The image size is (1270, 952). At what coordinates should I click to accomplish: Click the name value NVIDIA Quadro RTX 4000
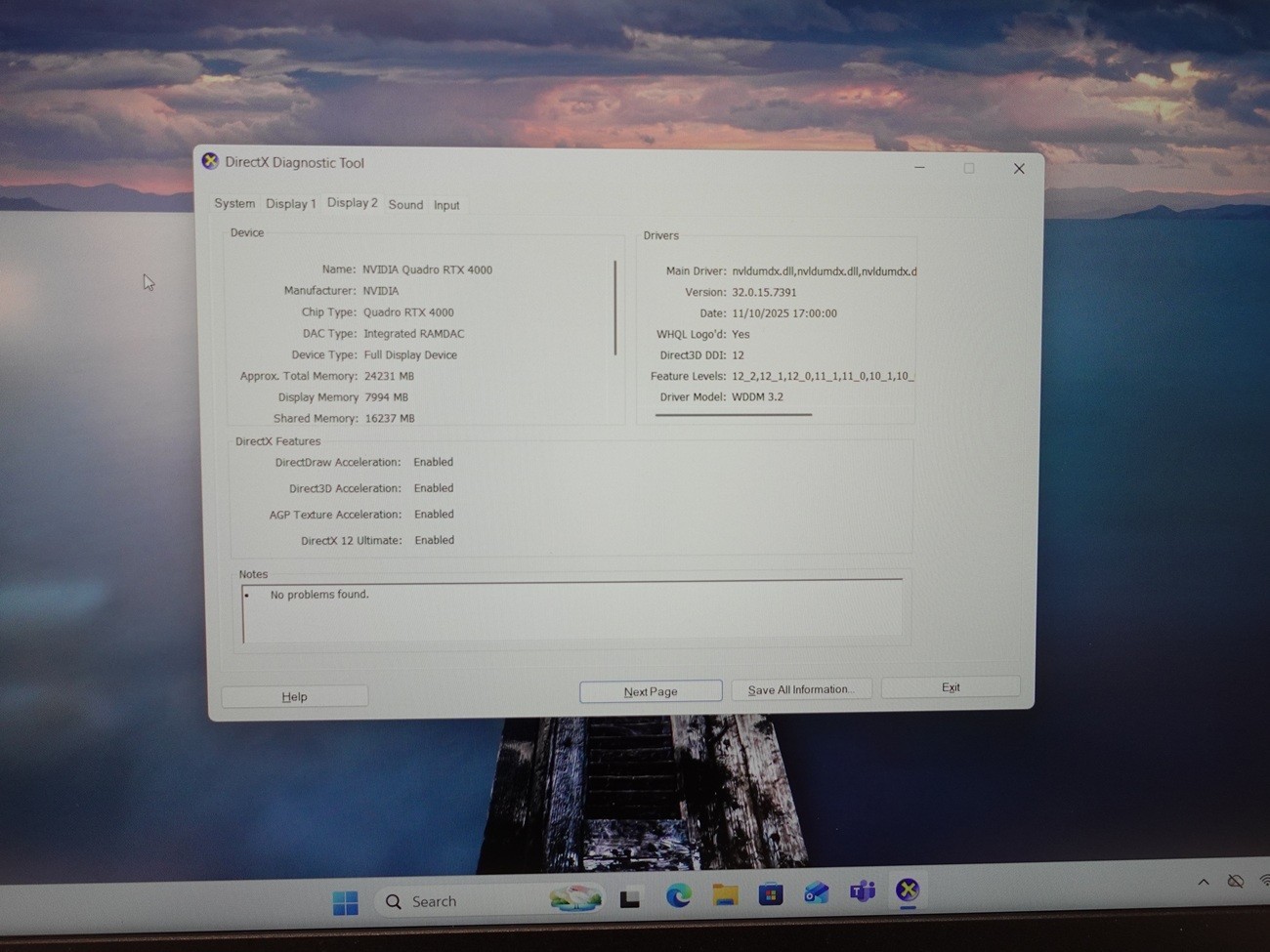(427, 269)
